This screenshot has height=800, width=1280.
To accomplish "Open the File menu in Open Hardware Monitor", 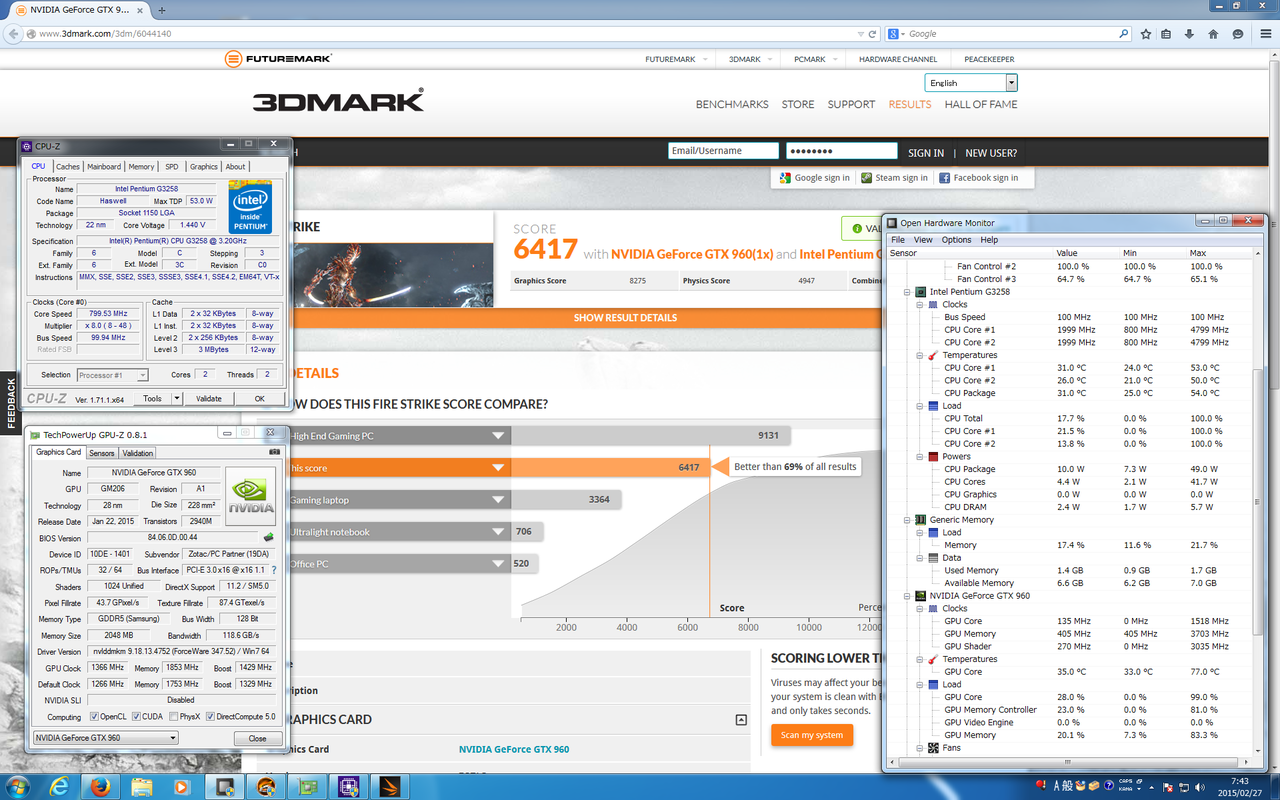I will [898, 240].
